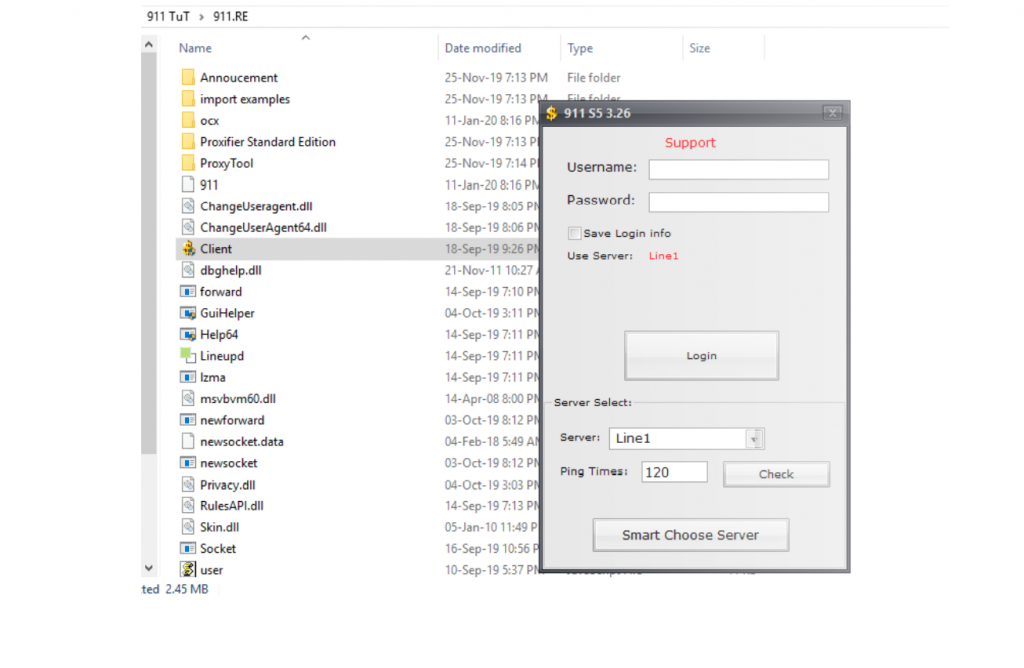
Task: Click the Check ping button
Action: (x=776, y=474)
